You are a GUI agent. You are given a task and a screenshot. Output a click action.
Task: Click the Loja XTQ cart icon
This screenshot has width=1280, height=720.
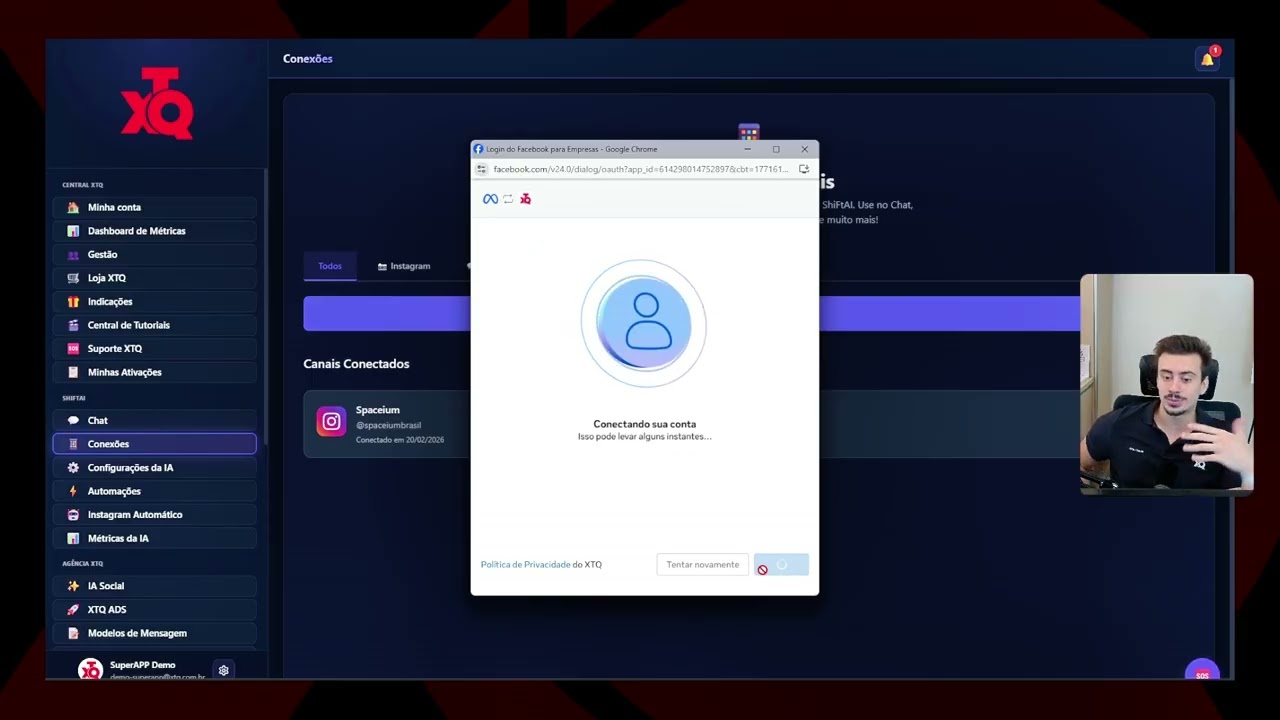[73, 278]
